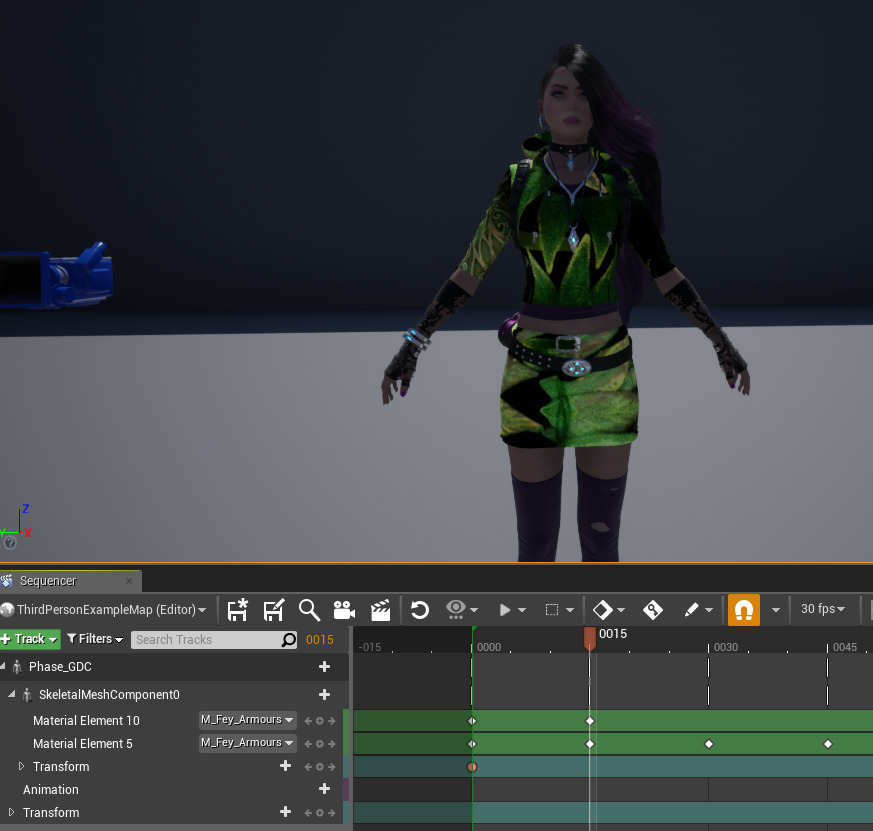Toggle the view options eye icon

(x=456, y=610)
